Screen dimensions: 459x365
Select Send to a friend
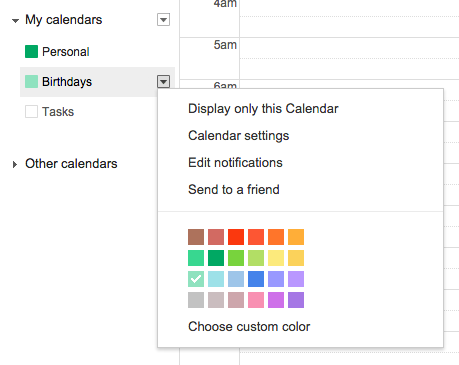click(x=234, y=190)
